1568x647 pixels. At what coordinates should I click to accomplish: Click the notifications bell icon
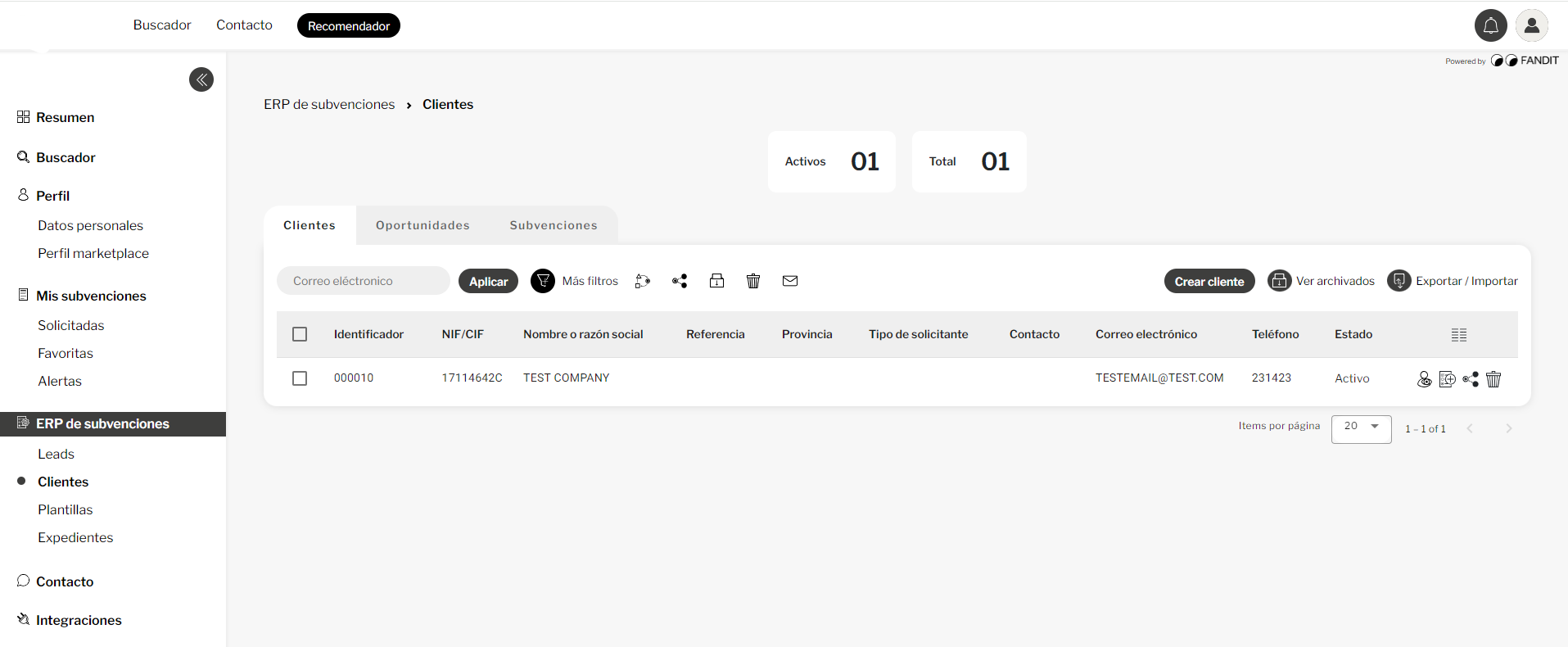click(x=1490, y=26)
